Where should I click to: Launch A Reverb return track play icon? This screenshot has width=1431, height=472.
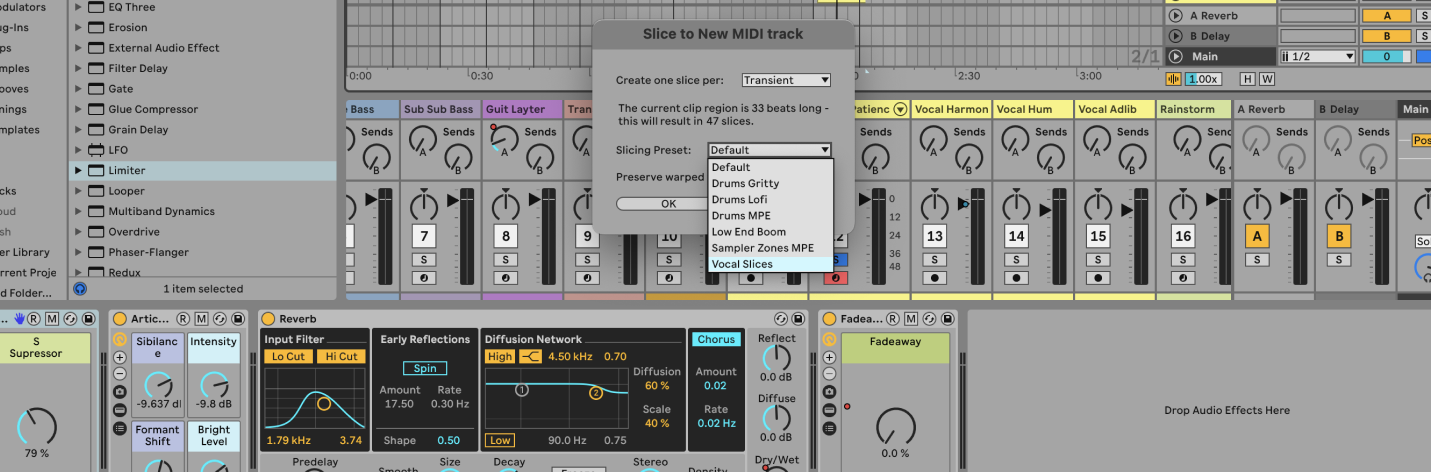point(1175,16)
